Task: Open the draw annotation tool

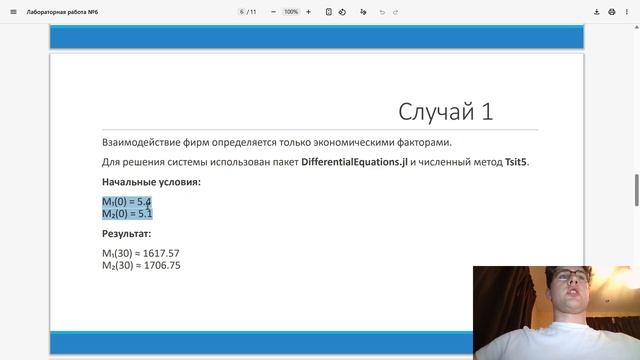Action: tap(363, 12)
